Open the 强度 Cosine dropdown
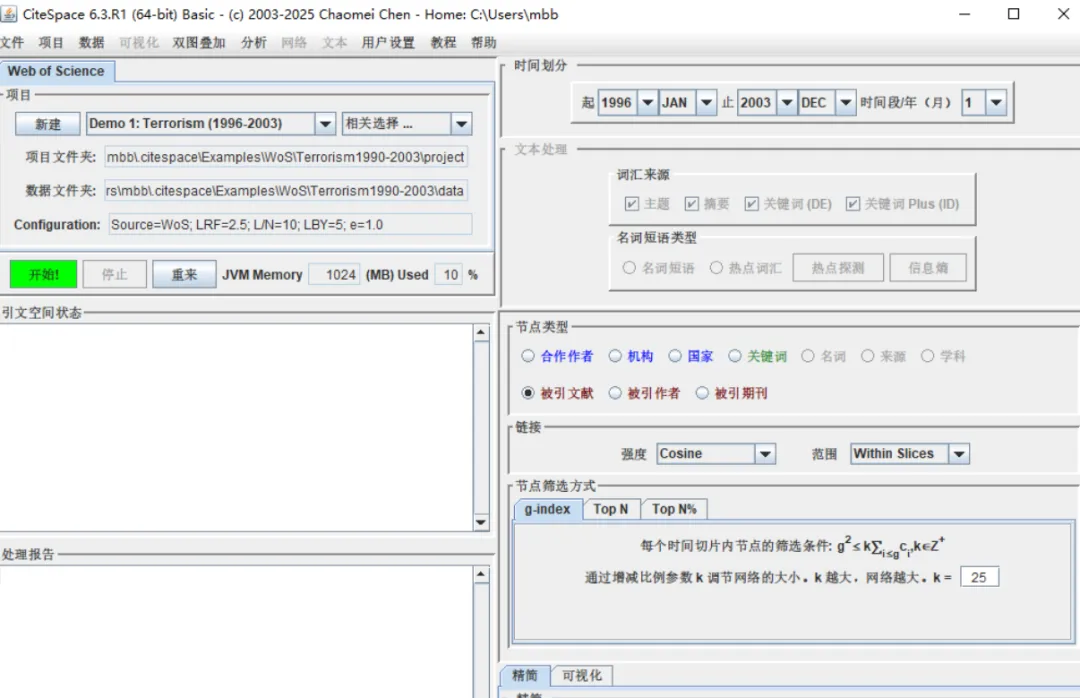Viewport: 1080px width, 698px height. pos(765,454)
